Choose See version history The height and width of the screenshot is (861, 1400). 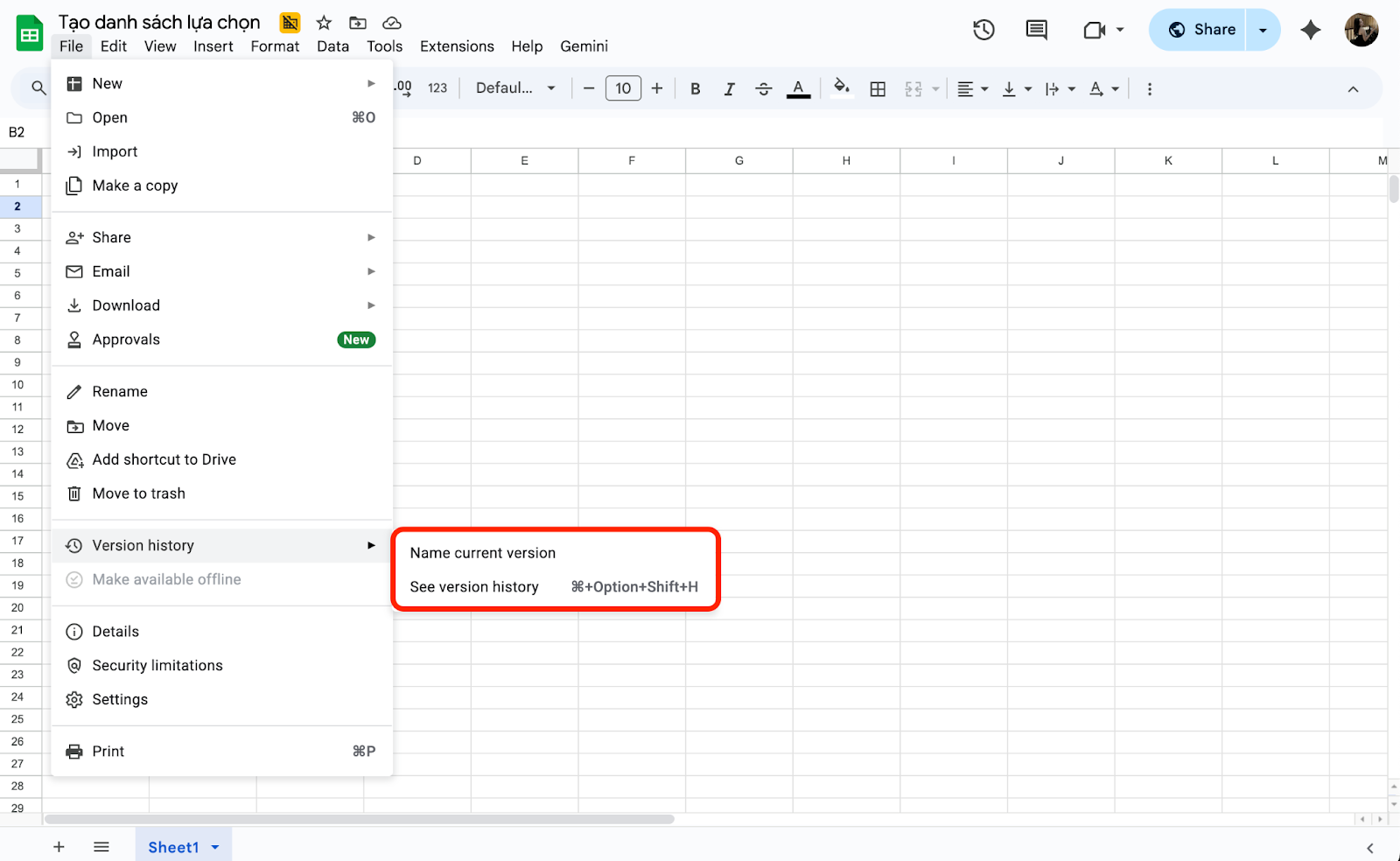(474, 587)
